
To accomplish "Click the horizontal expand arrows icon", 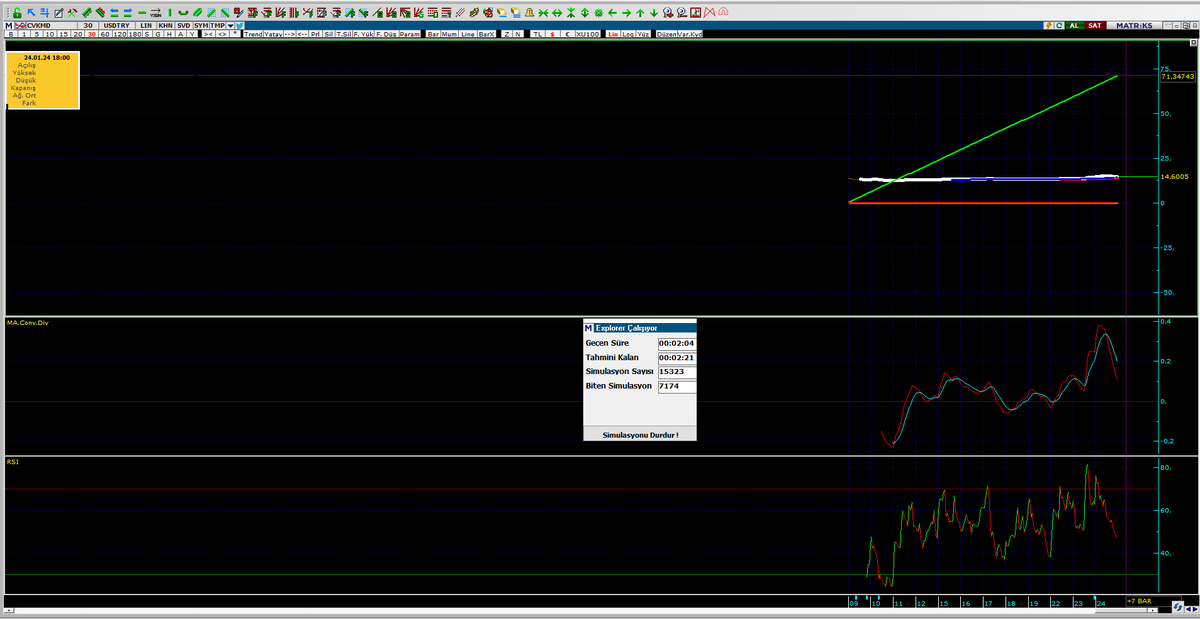I will pyautogui.click(x=557, y=13).
